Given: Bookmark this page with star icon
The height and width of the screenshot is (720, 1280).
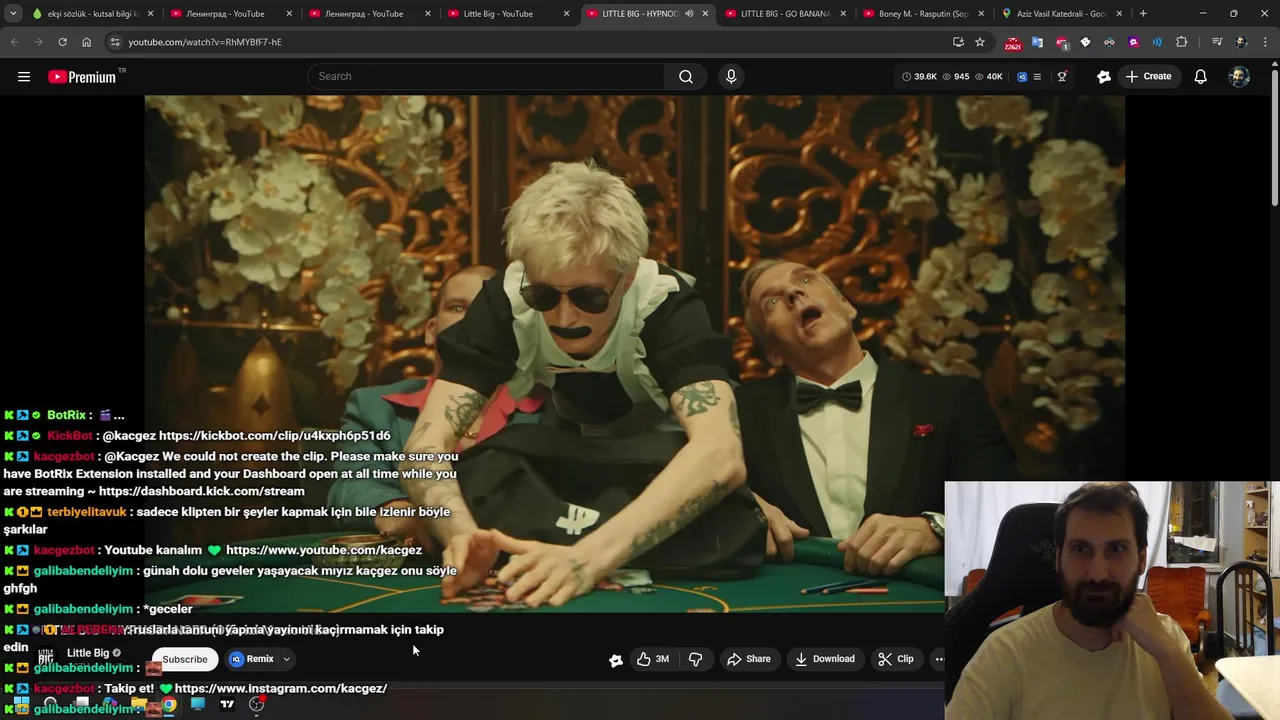Looking at the screenshot, I should click(980, 42).
